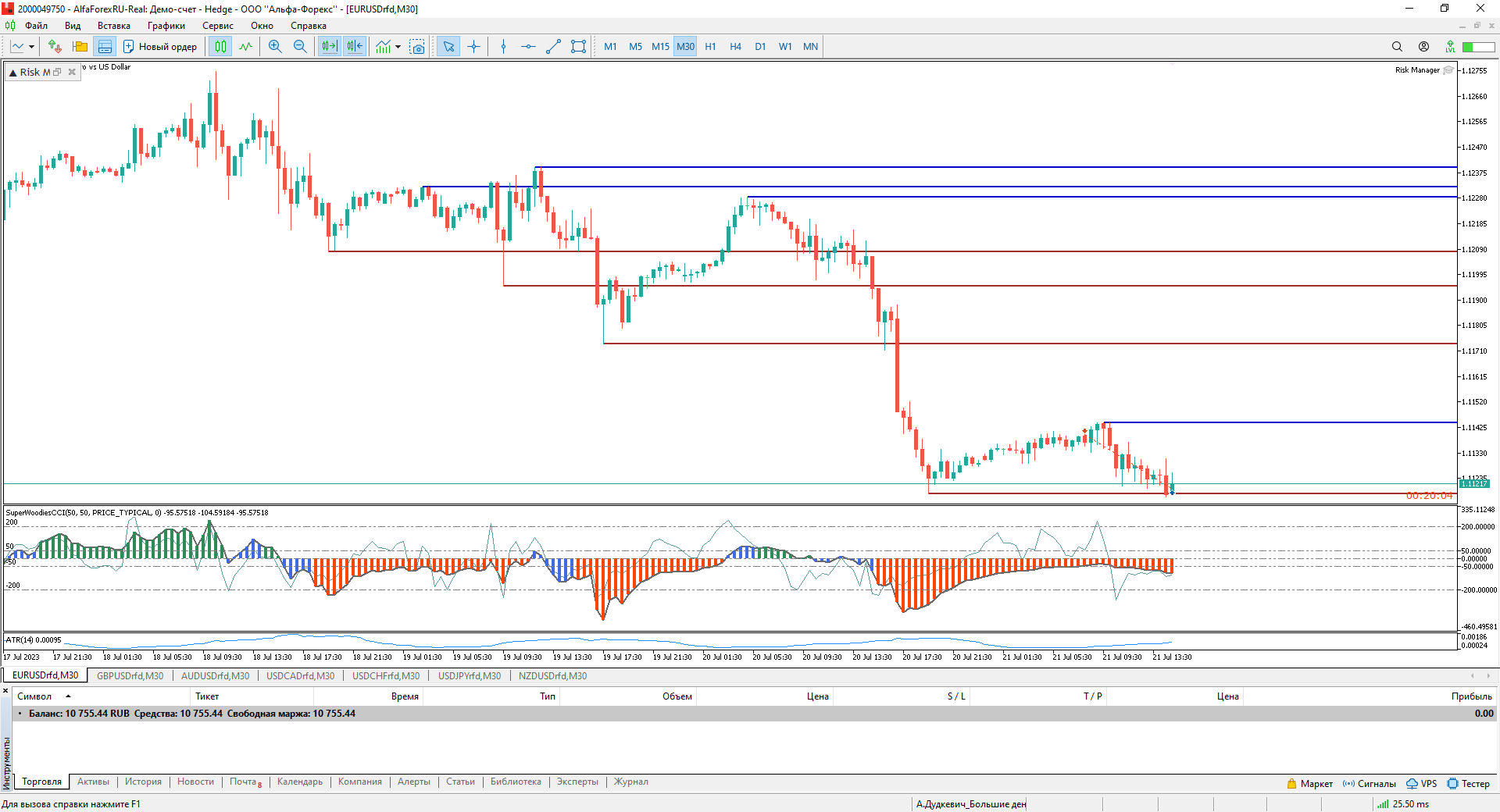Switch timeframe to M15
The height and width of the screenshot is (812, 1500).
point(660,47)
